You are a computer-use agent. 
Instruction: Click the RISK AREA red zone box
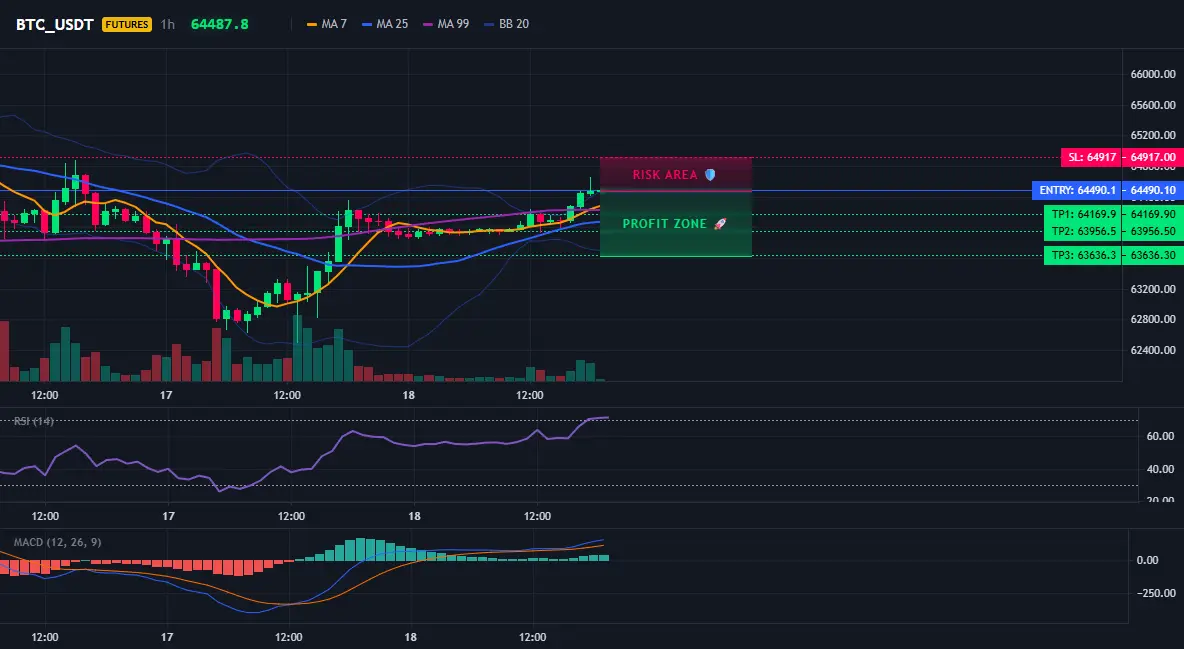coord(676,175)
